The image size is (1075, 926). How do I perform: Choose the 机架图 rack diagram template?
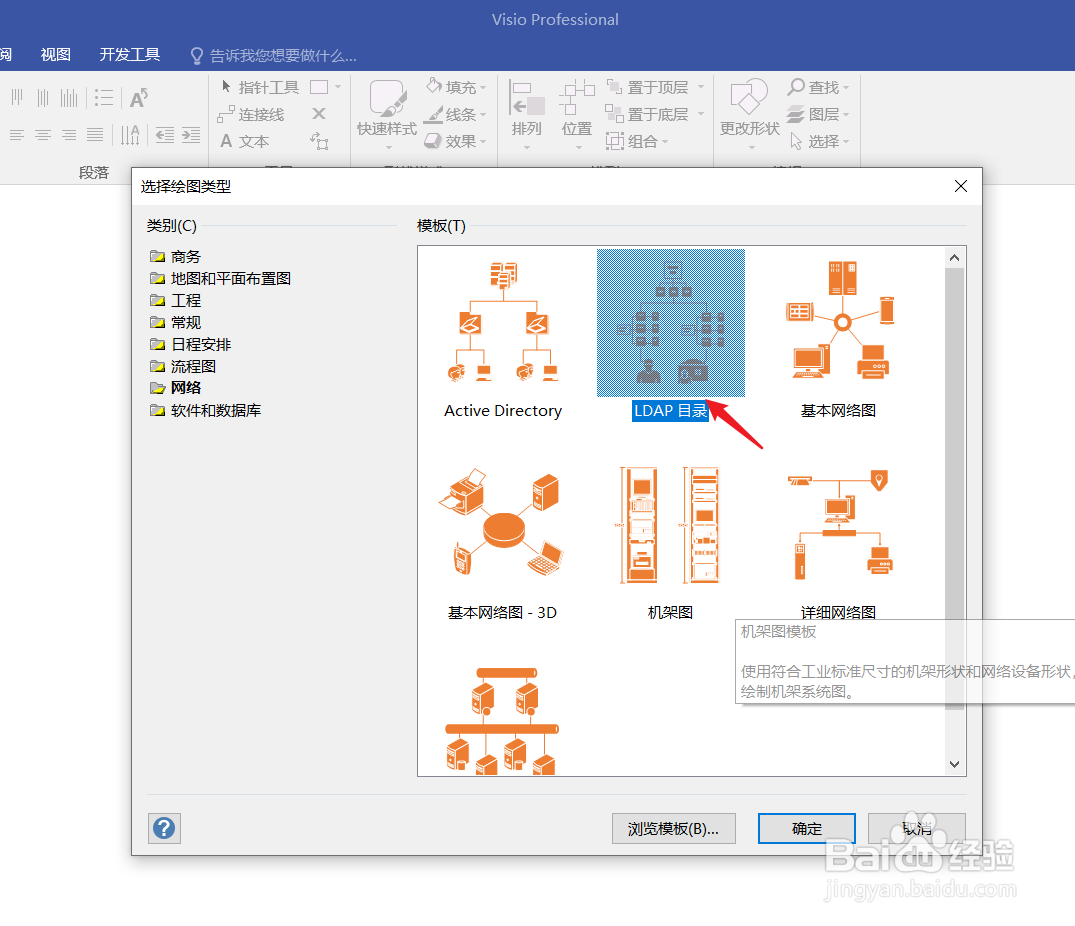670,525
